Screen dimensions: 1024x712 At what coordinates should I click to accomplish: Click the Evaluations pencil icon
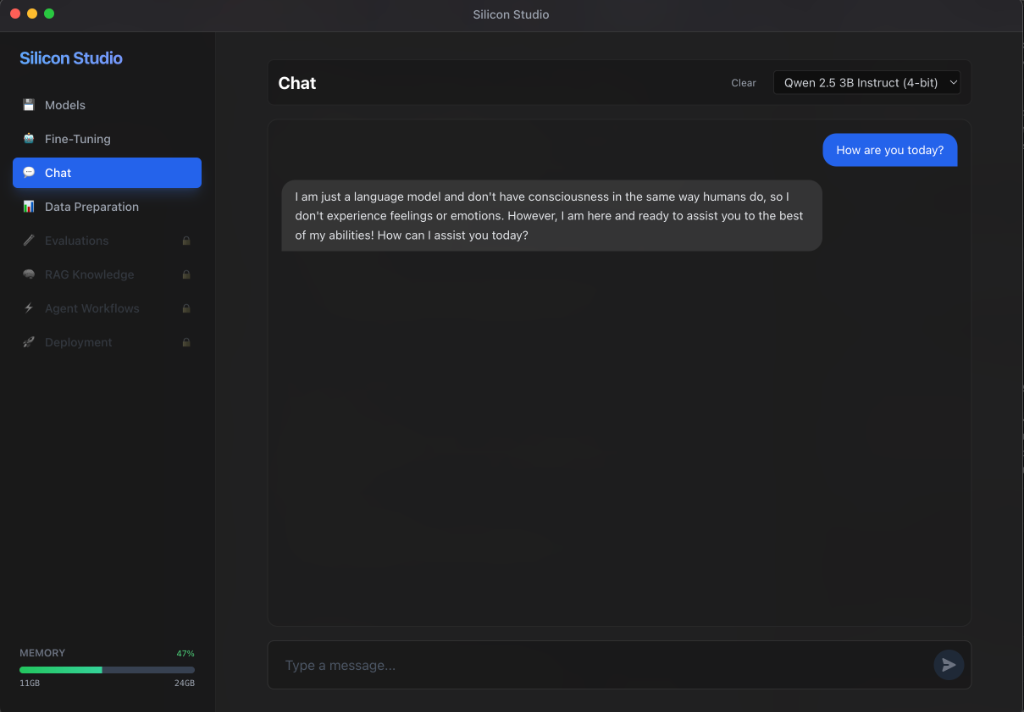[x=29, y=240]
